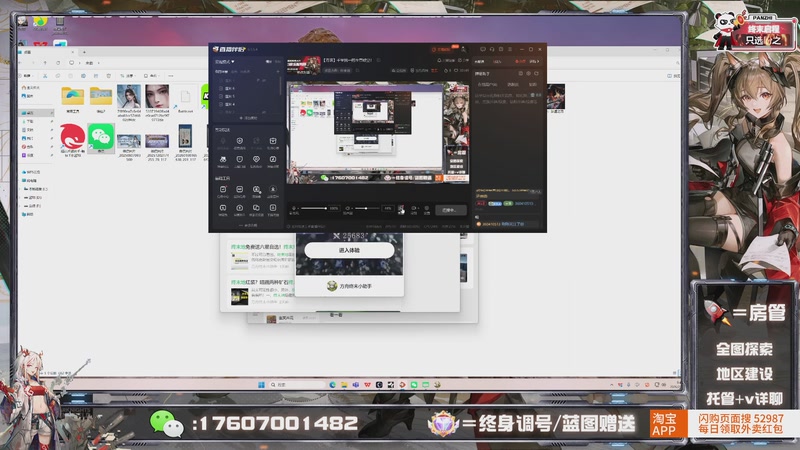Select the red bird shortcut icon in File Explorer
800x450 pixels.
pos(72,140)
